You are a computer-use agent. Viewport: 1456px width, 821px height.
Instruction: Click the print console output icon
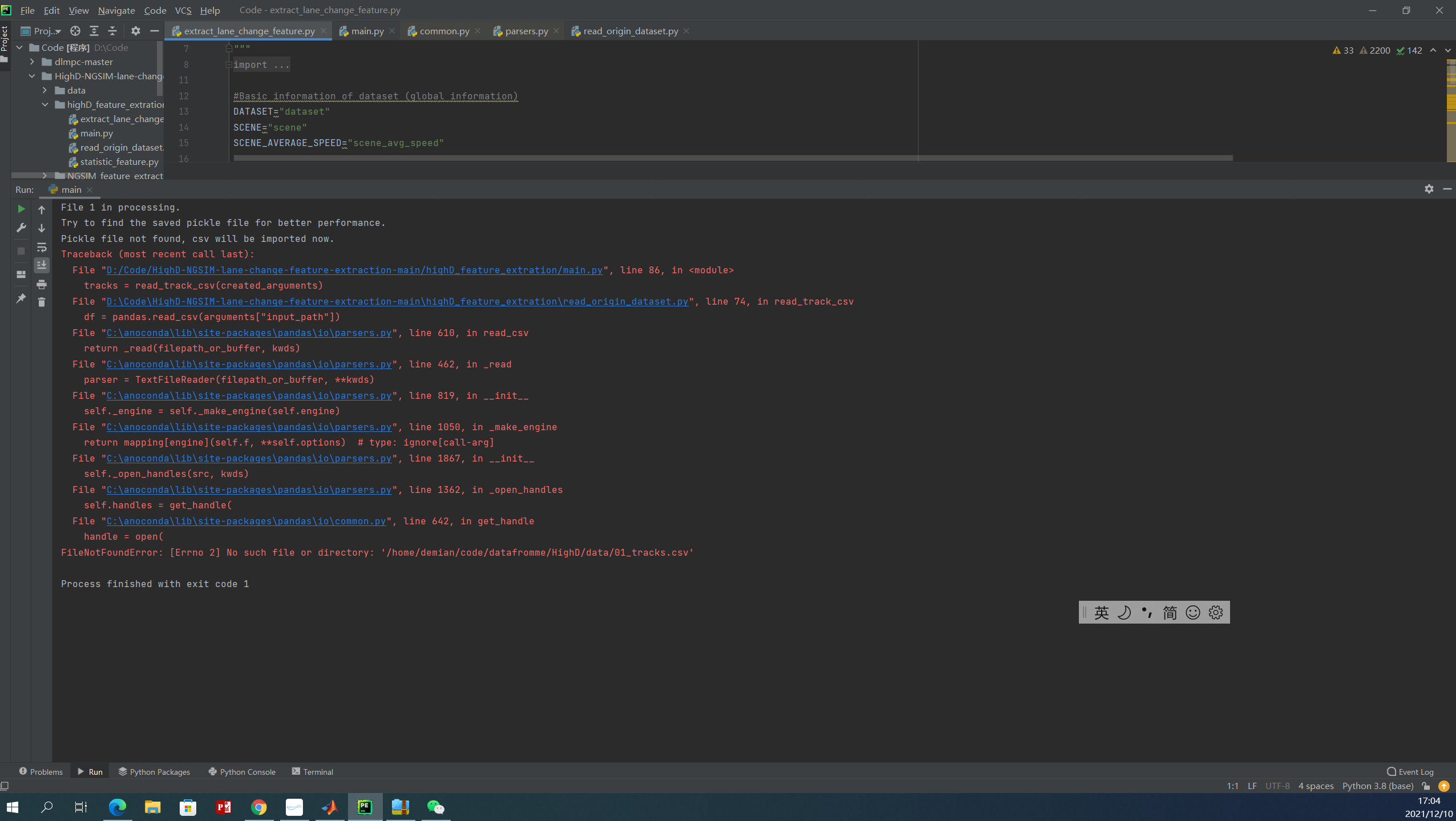42,284
